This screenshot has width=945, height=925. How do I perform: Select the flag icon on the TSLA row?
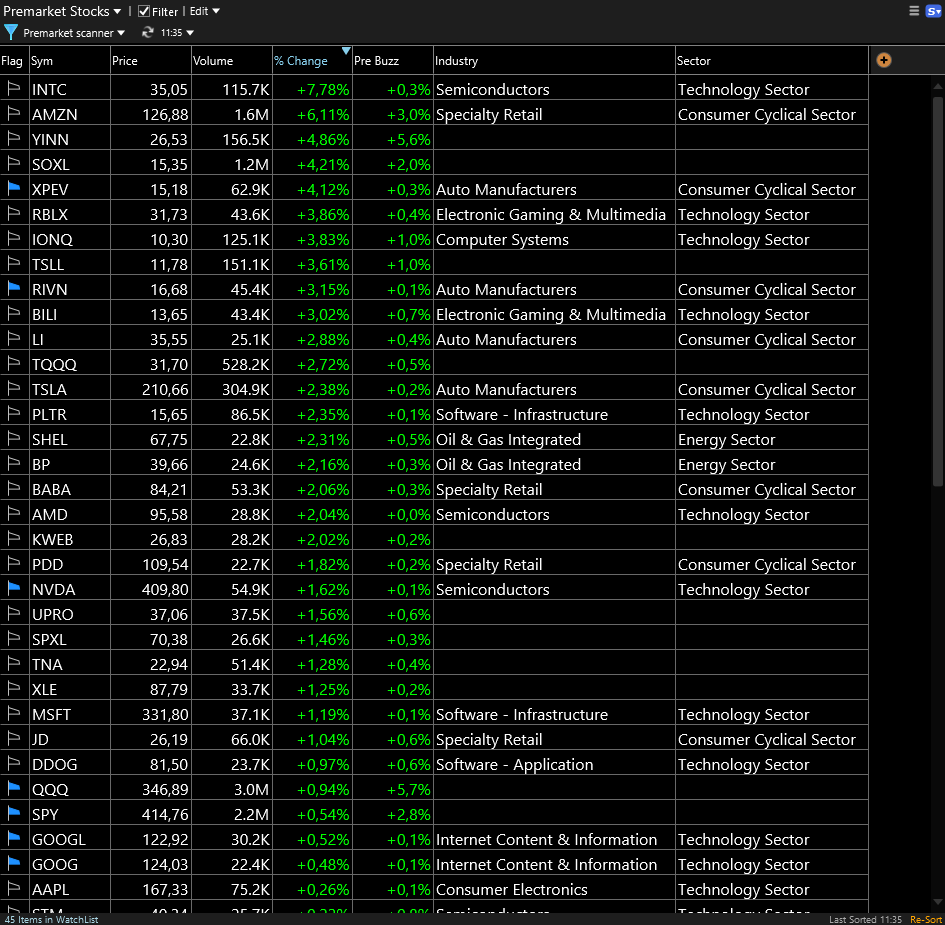(x=13, y=388)
